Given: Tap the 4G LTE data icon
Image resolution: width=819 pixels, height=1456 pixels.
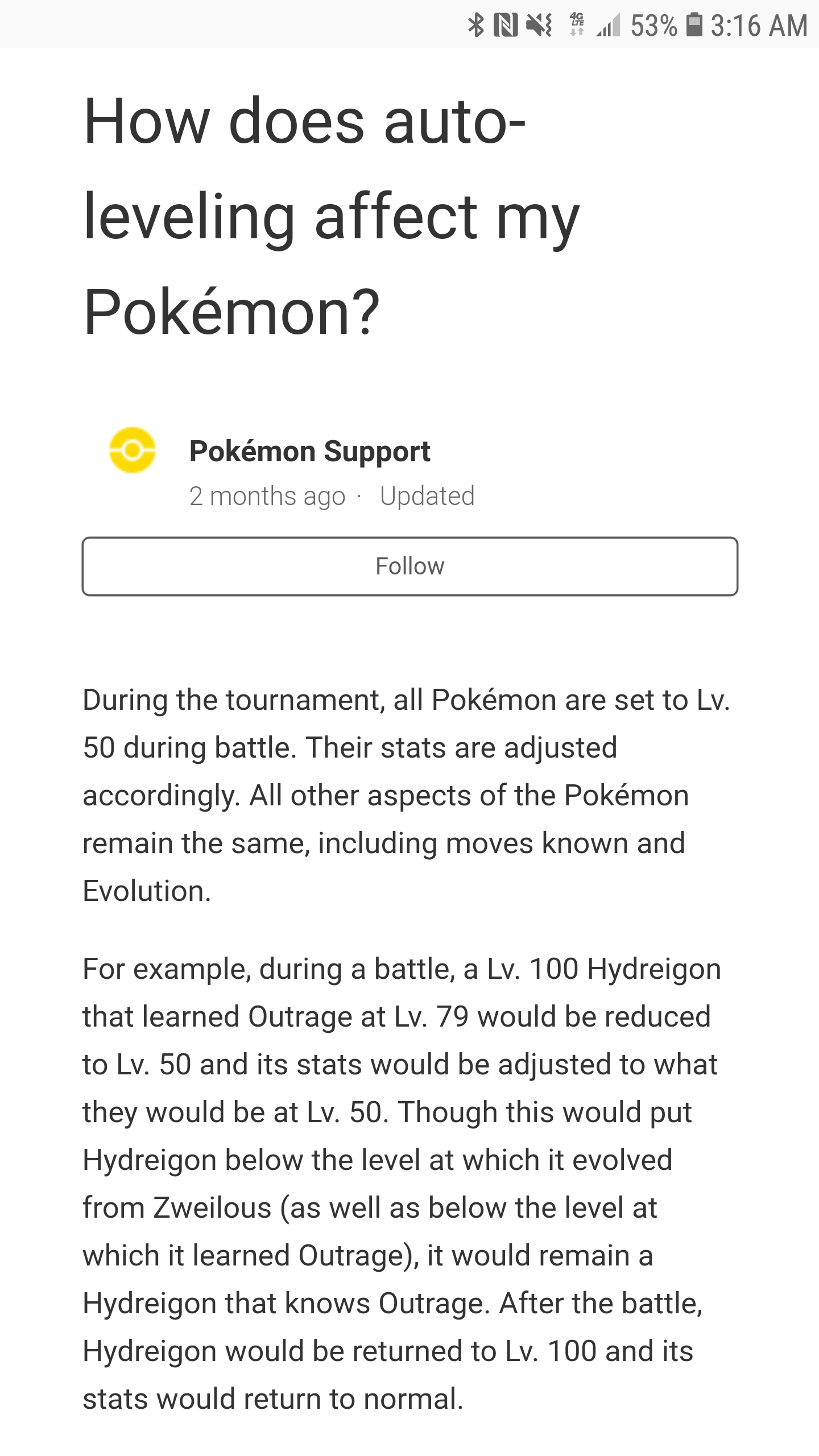Looking at the screenshot, I should pos(577,26).
